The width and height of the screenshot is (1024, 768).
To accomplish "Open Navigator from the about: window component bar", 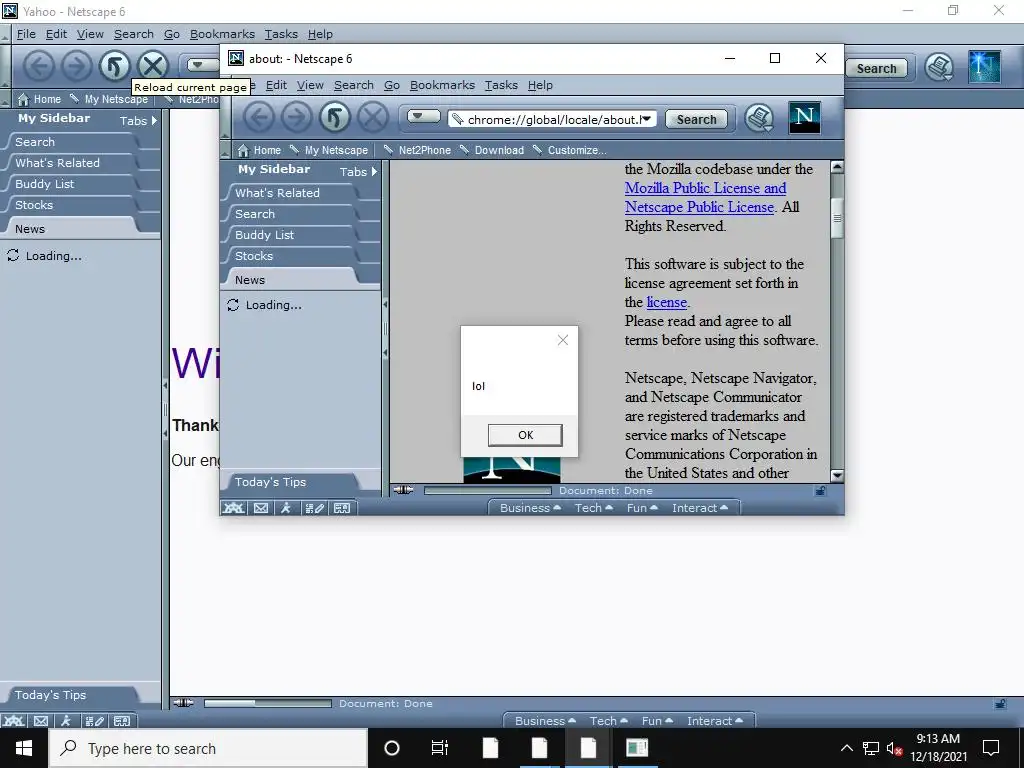I will [x=233, y=508].
